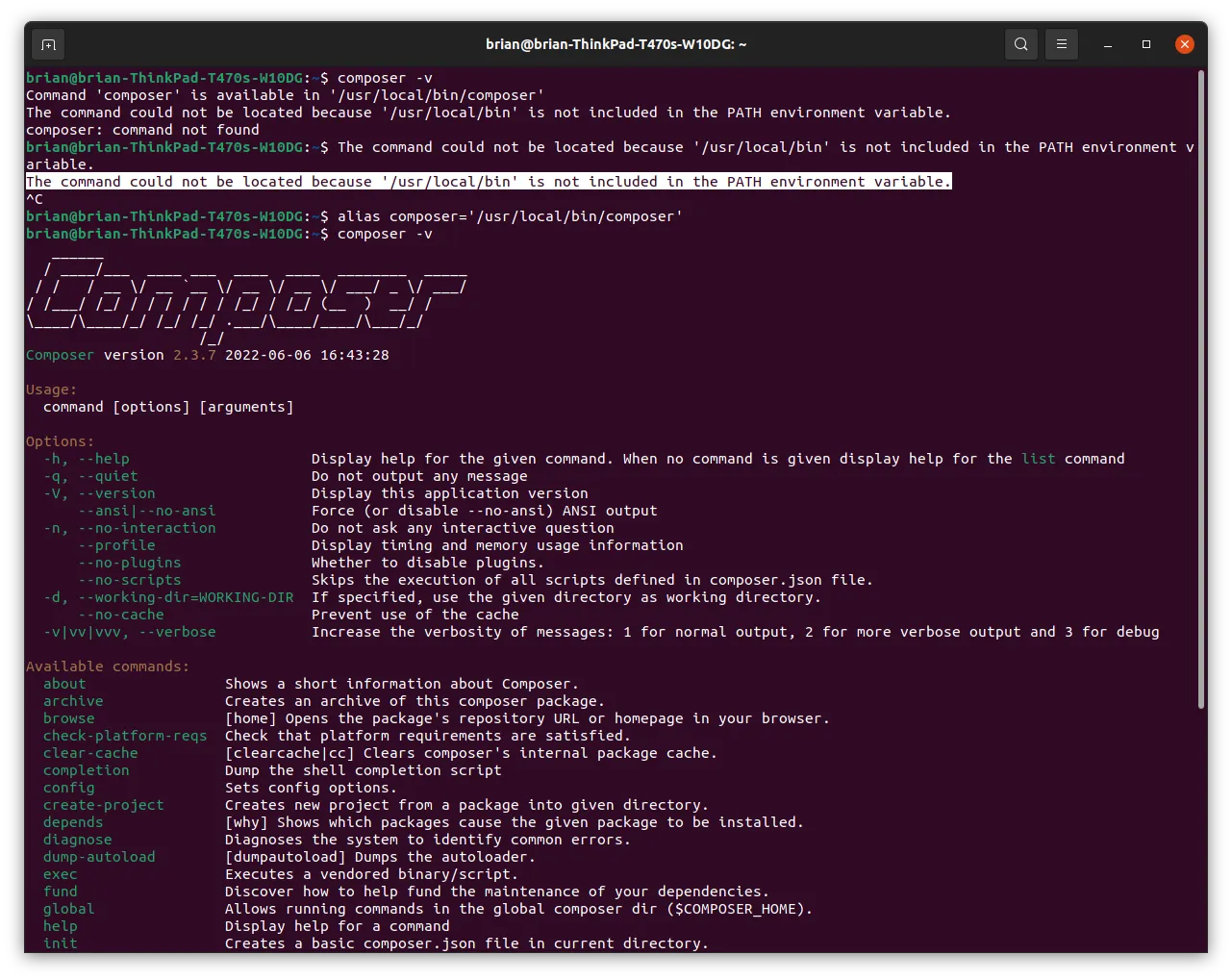Click the 'clear-cache' command name
Viewport: 1232px width, 980px height.
coord(90,753)
